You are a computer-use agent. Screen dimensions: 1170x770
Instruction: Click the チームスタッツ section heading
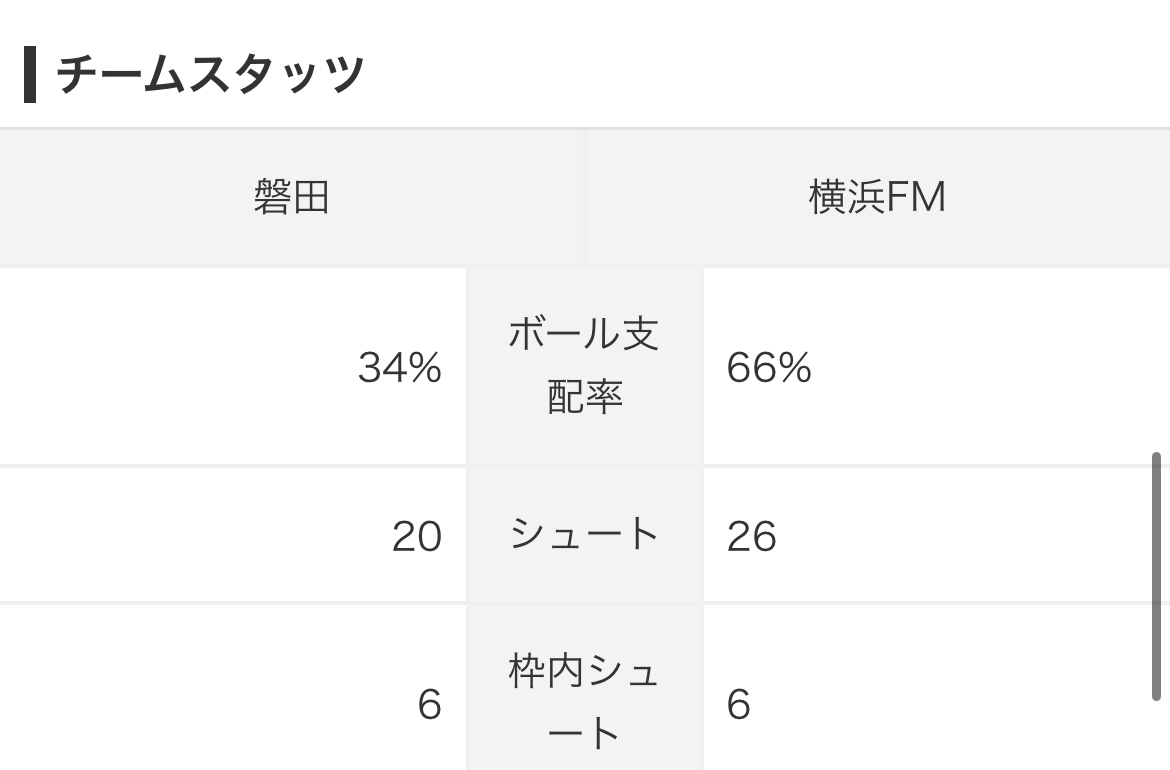coord(210,75)
